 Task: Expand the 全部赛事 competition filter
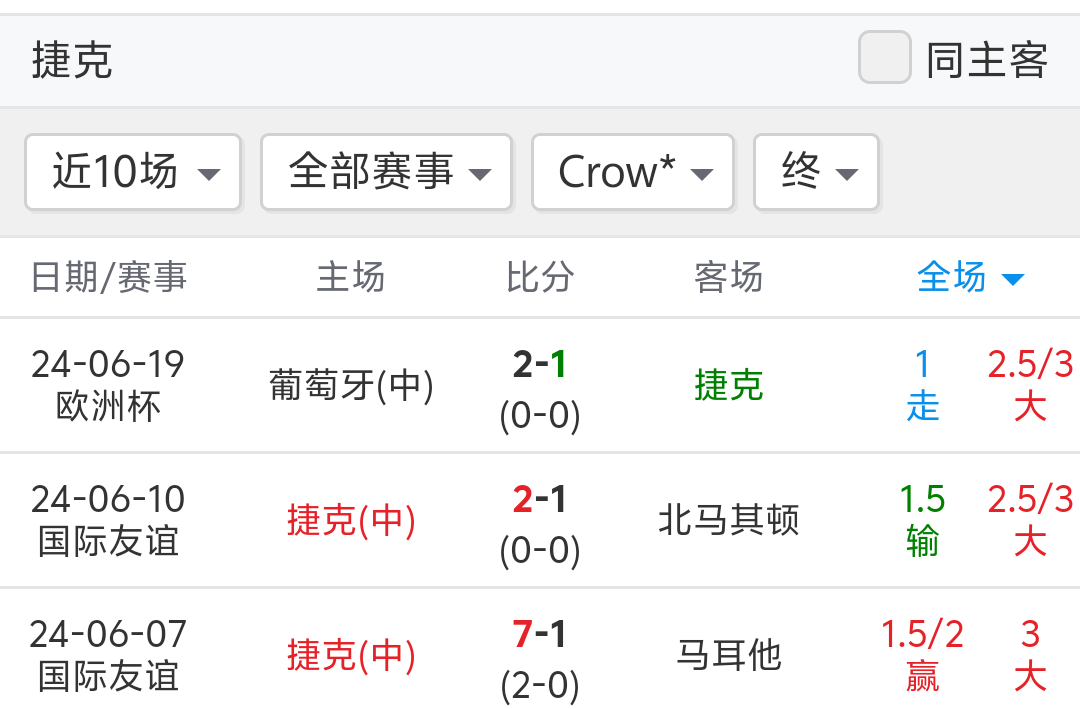tap(387, 172)
